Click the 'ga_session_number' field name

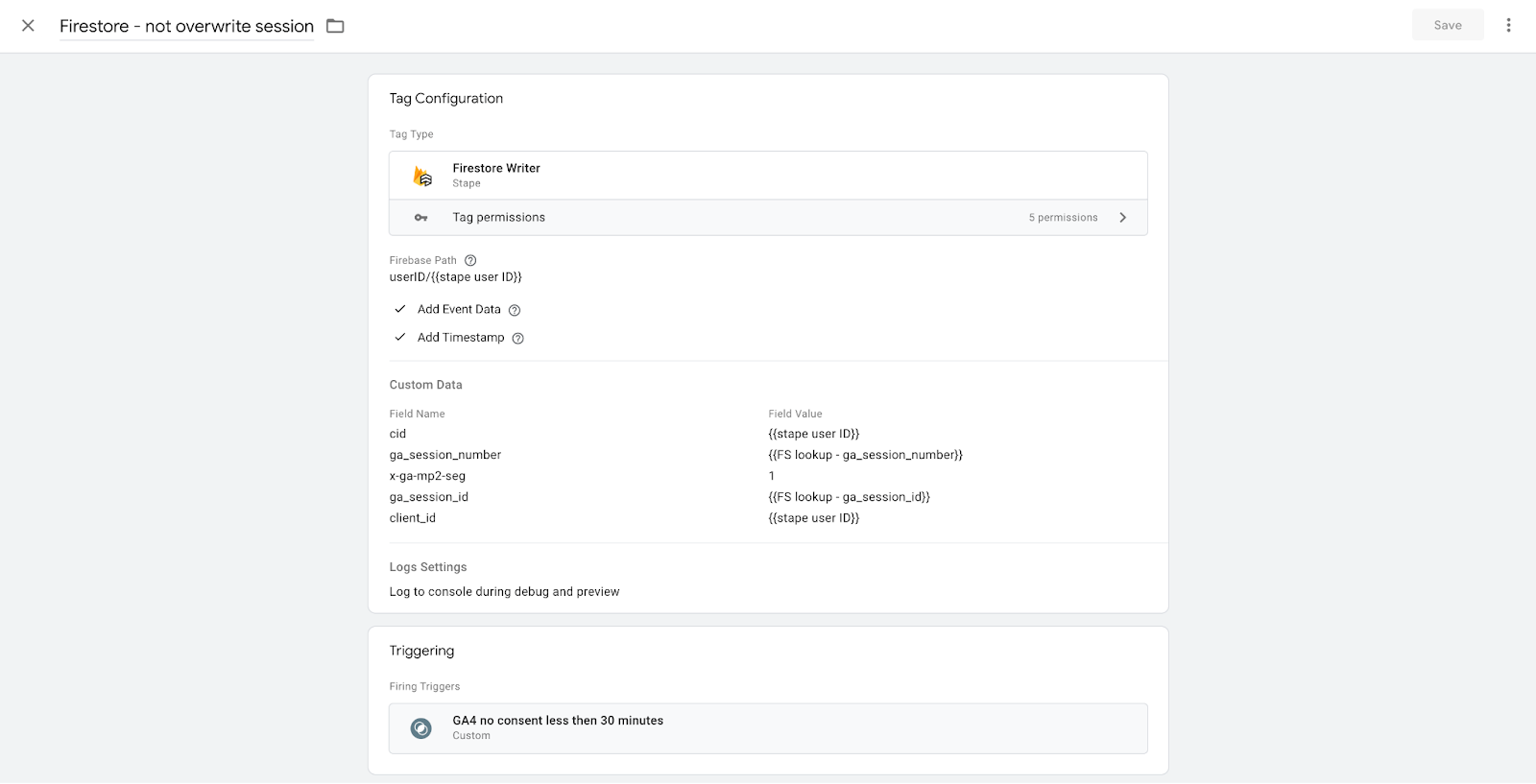pyautogui.click(x=445, y=455)
